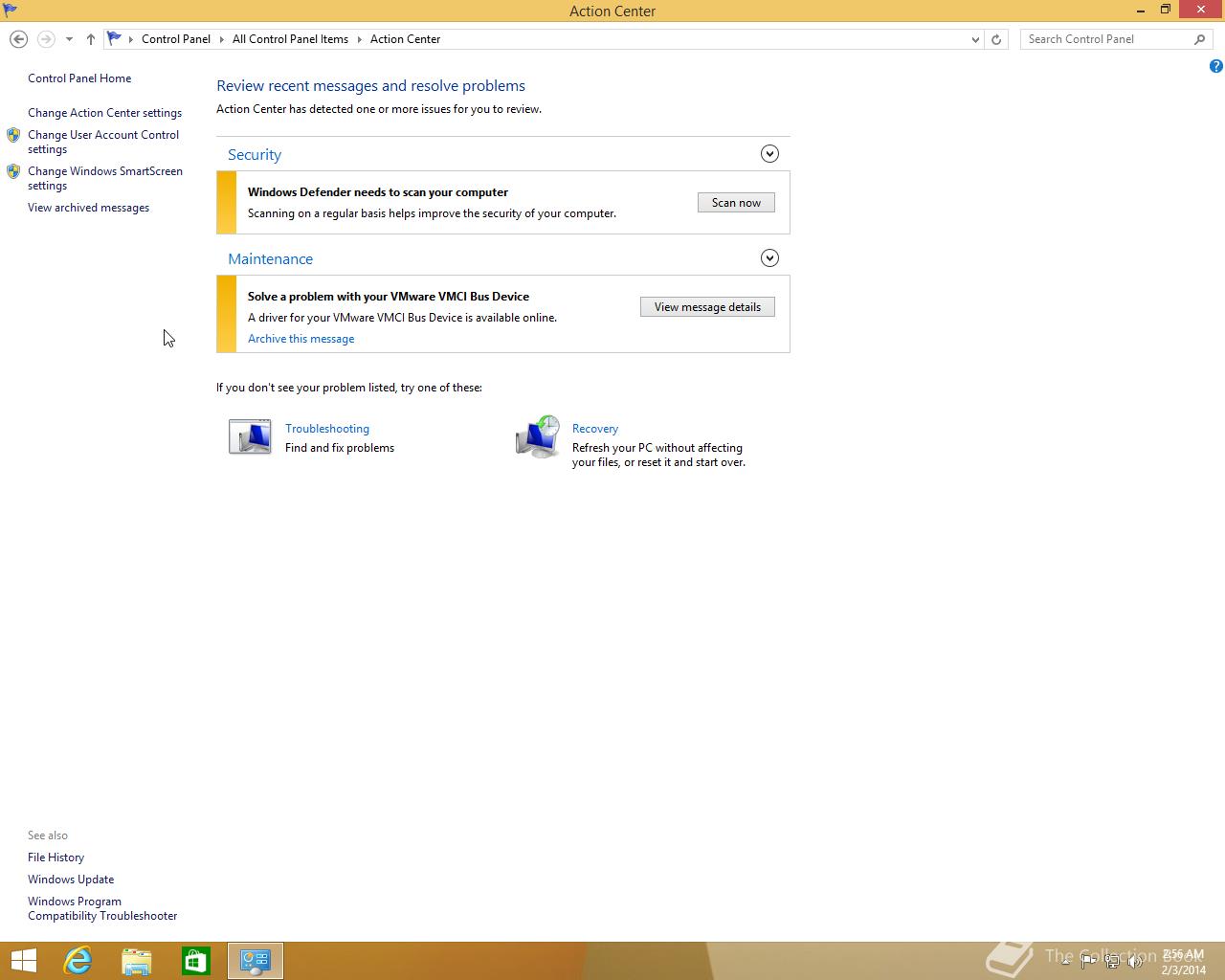Click the window's title bar flag icon
The height and width of the screenshot is (980, 1225).
[x=10, y=11]
